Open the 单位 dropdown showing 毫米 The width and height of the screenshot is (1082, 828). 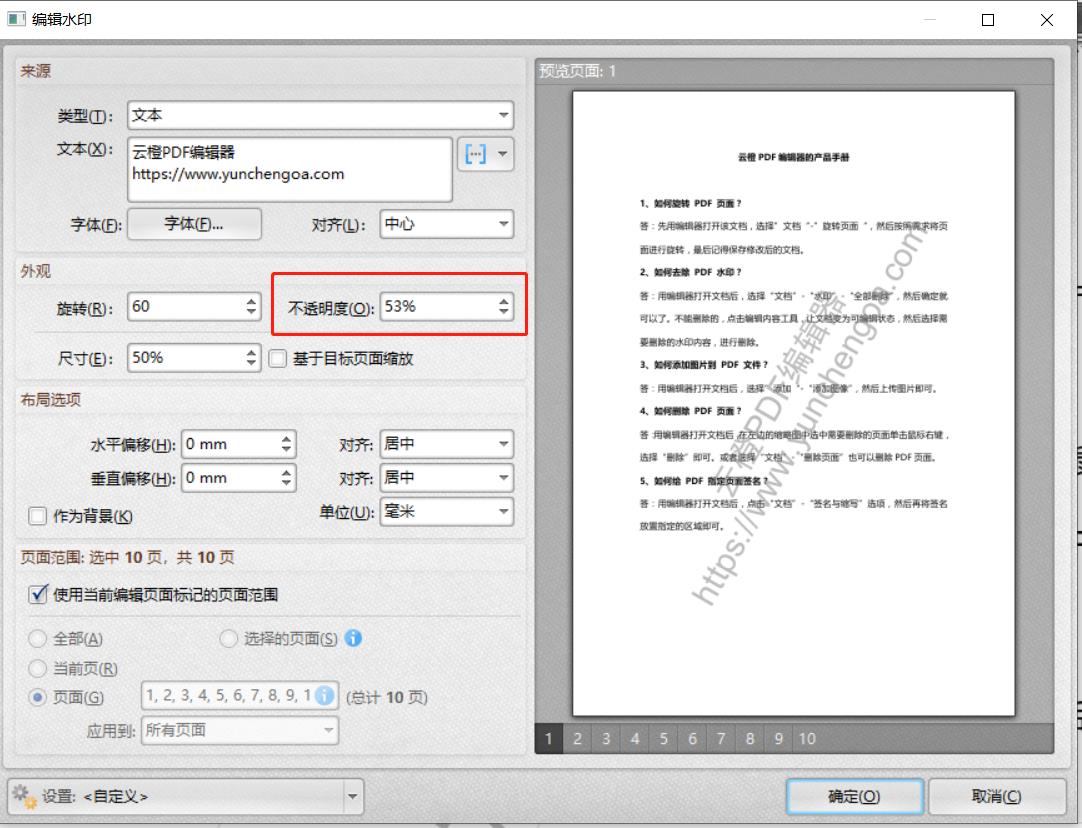(x=446, y=511)
